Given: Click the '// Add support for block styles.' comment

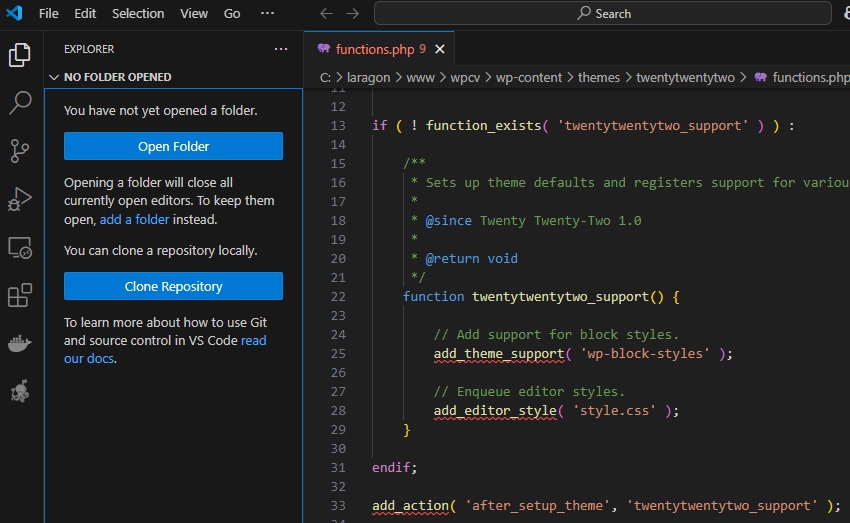Looking at the screenshot, I should tap(556, 334).
